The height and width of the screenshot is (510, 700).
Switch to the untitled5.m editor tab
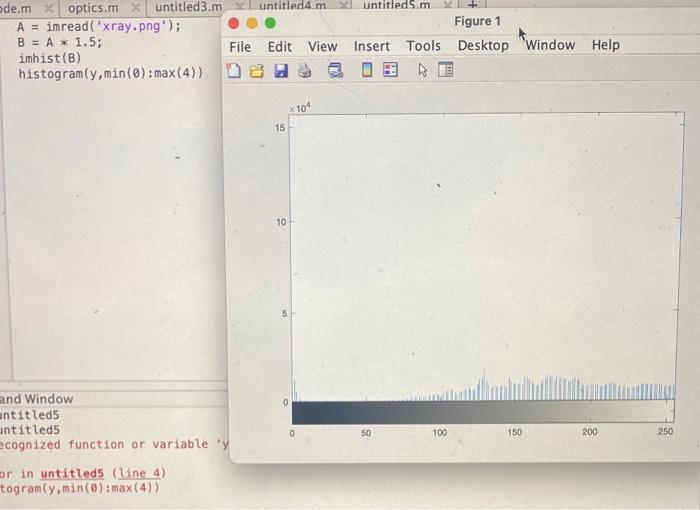click(x=397, y=5)
